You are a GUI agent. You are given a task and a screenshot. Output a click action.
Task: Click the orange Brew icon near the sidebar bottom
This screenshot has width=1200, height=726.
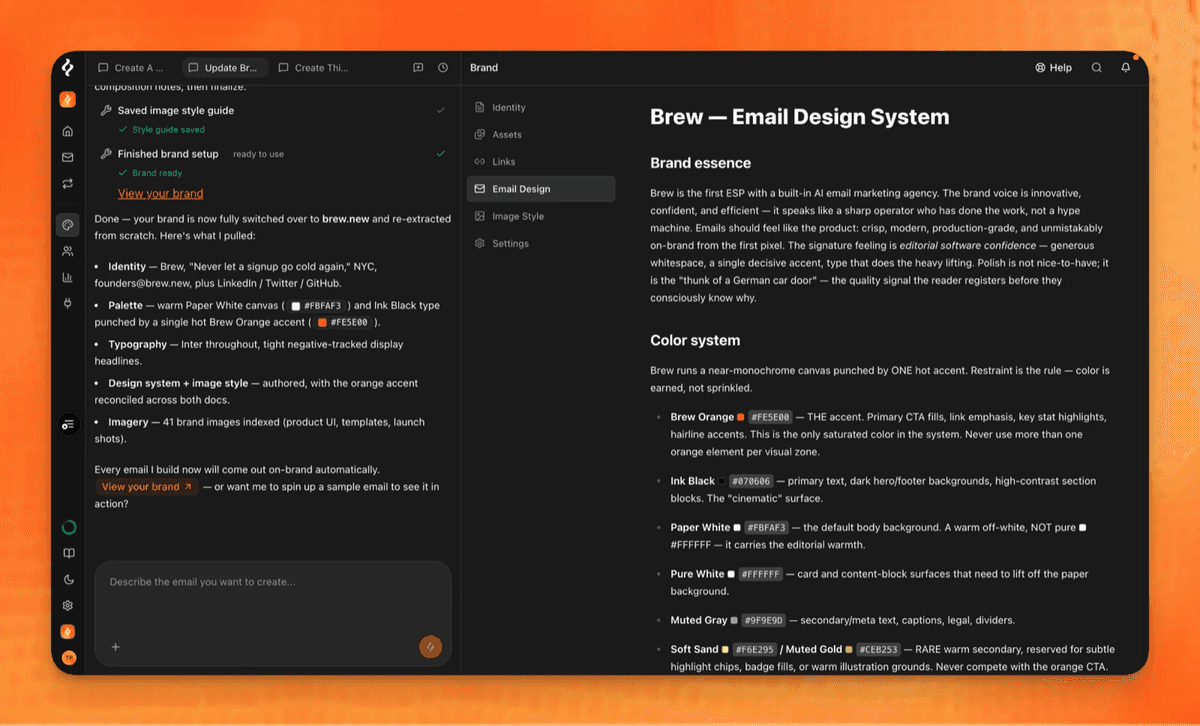[x=68, y=631]
